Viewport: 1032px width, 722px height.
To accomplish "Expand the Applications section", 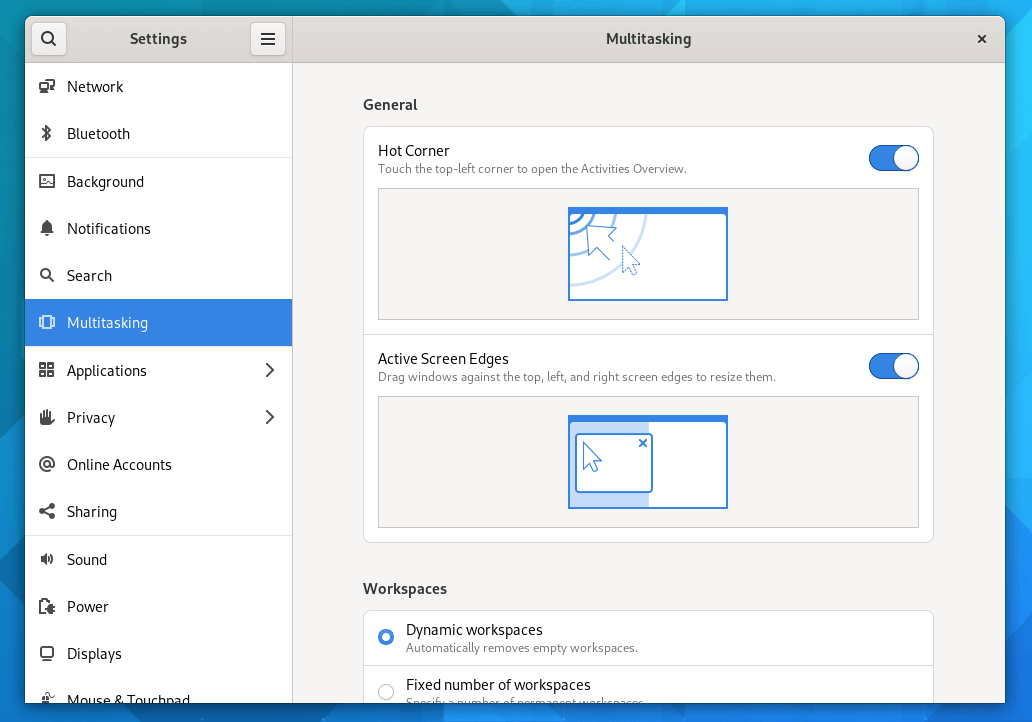I will [269, 370].
